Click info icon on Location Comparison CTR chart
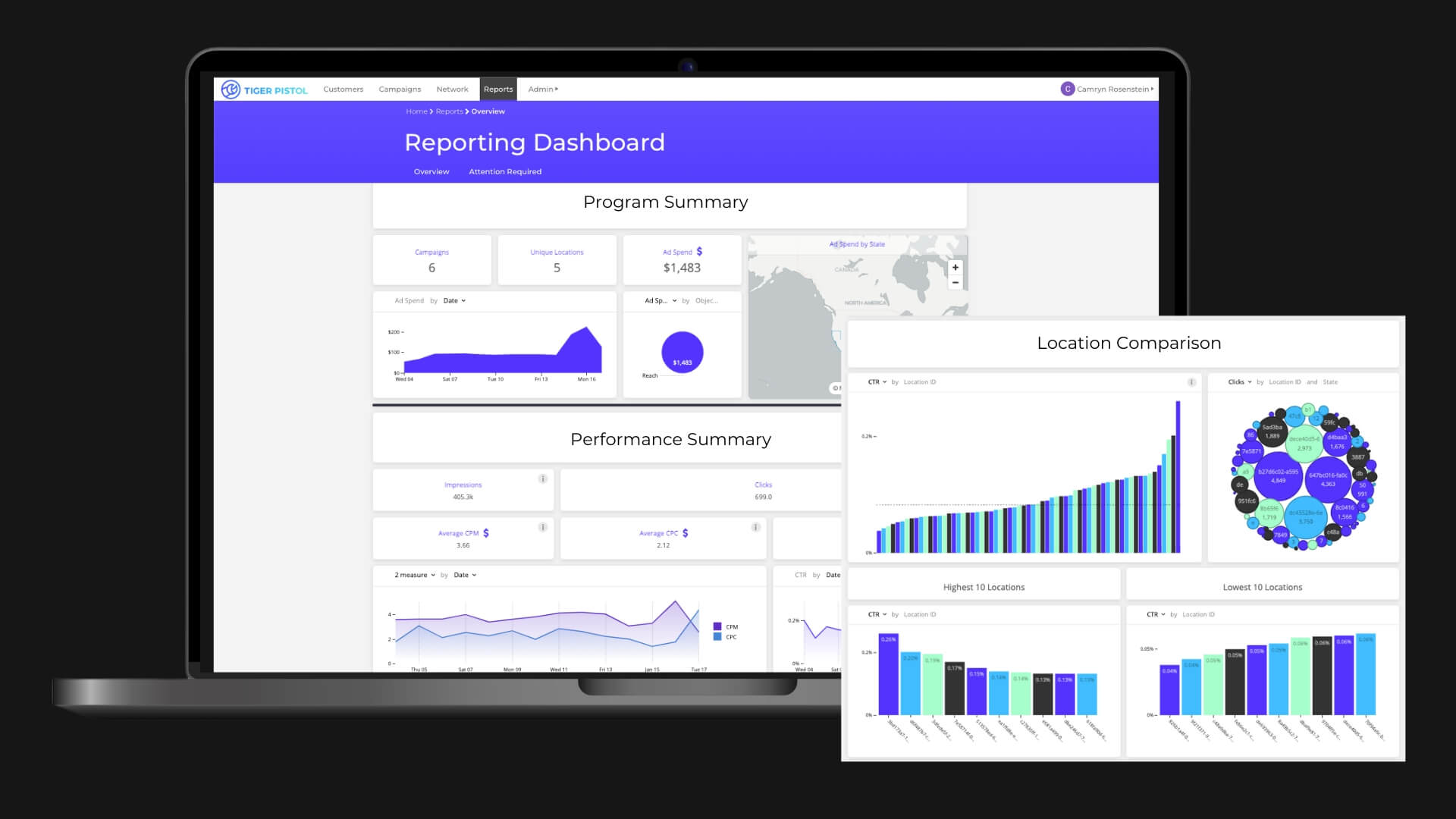1456x819 pixels. pos(1191,382)
